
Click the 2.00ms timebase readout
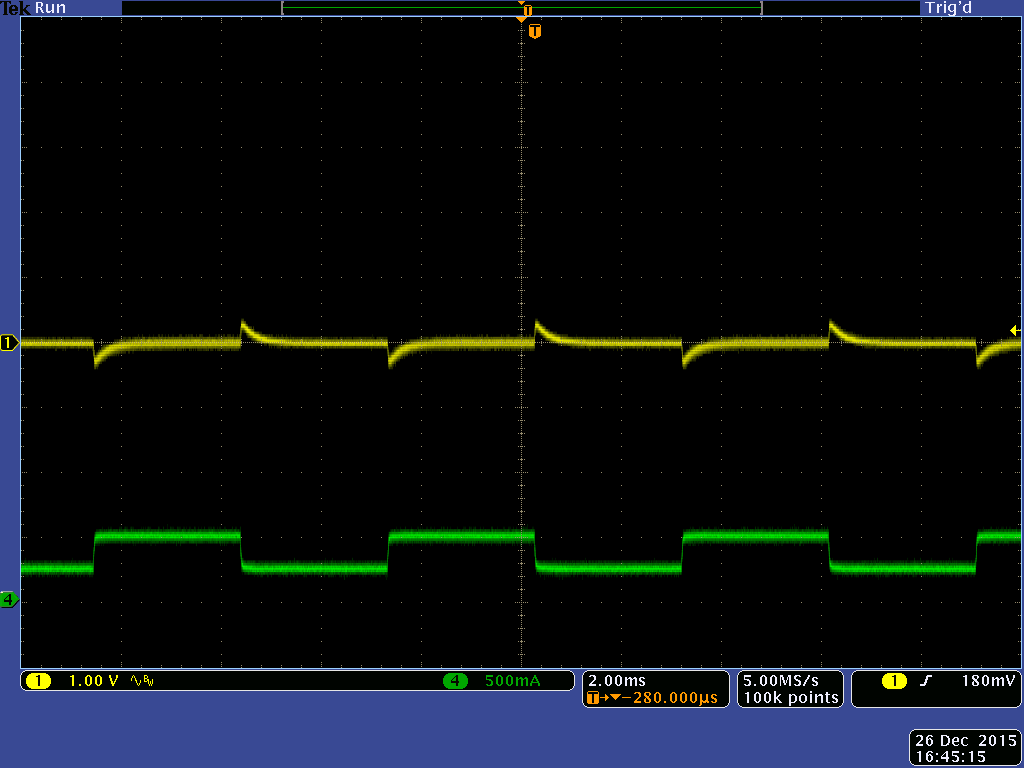coord(616,680)
